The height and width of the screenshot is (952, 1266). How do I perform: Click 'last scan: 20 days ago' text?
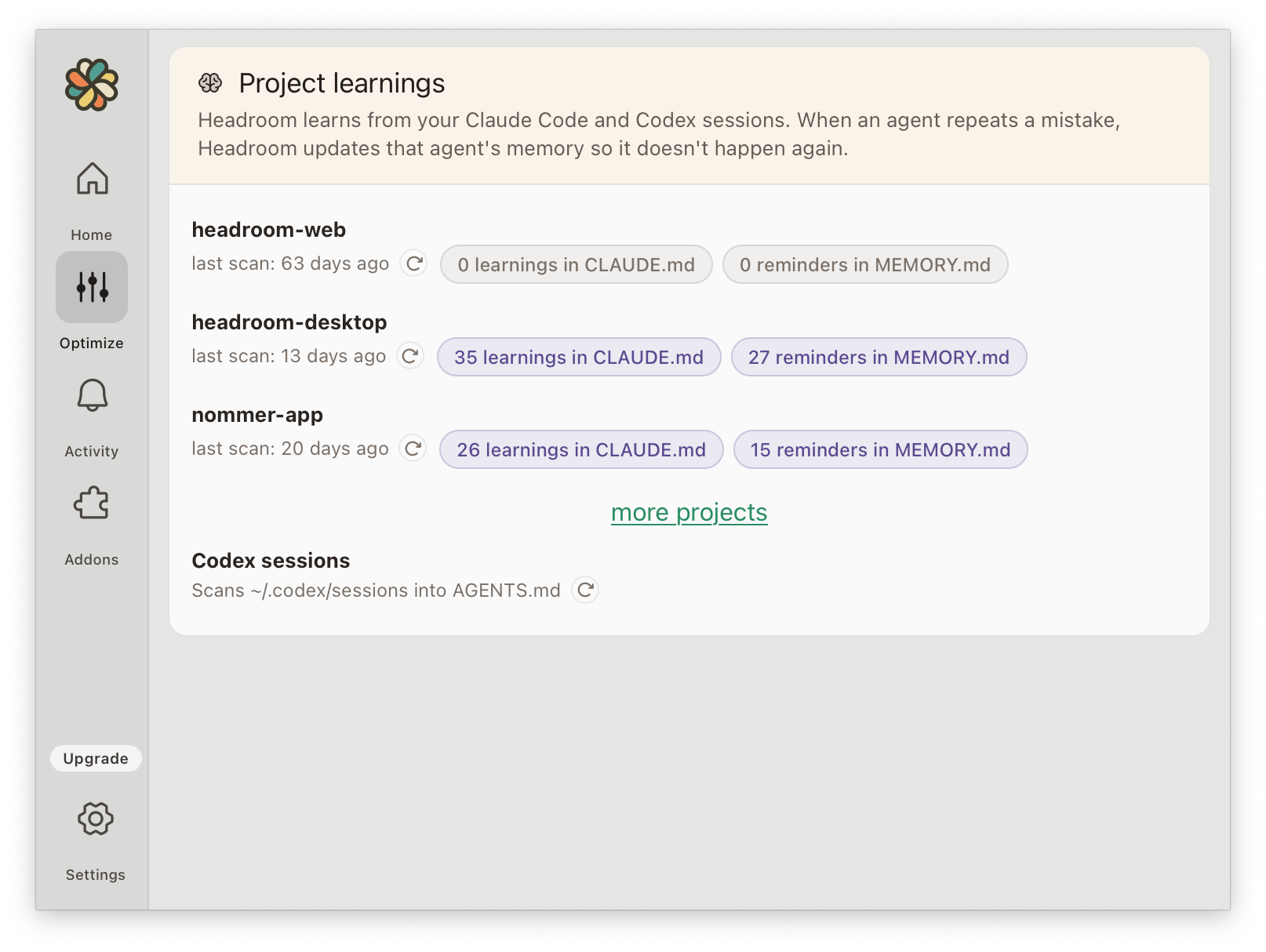[x=290, y=449]
